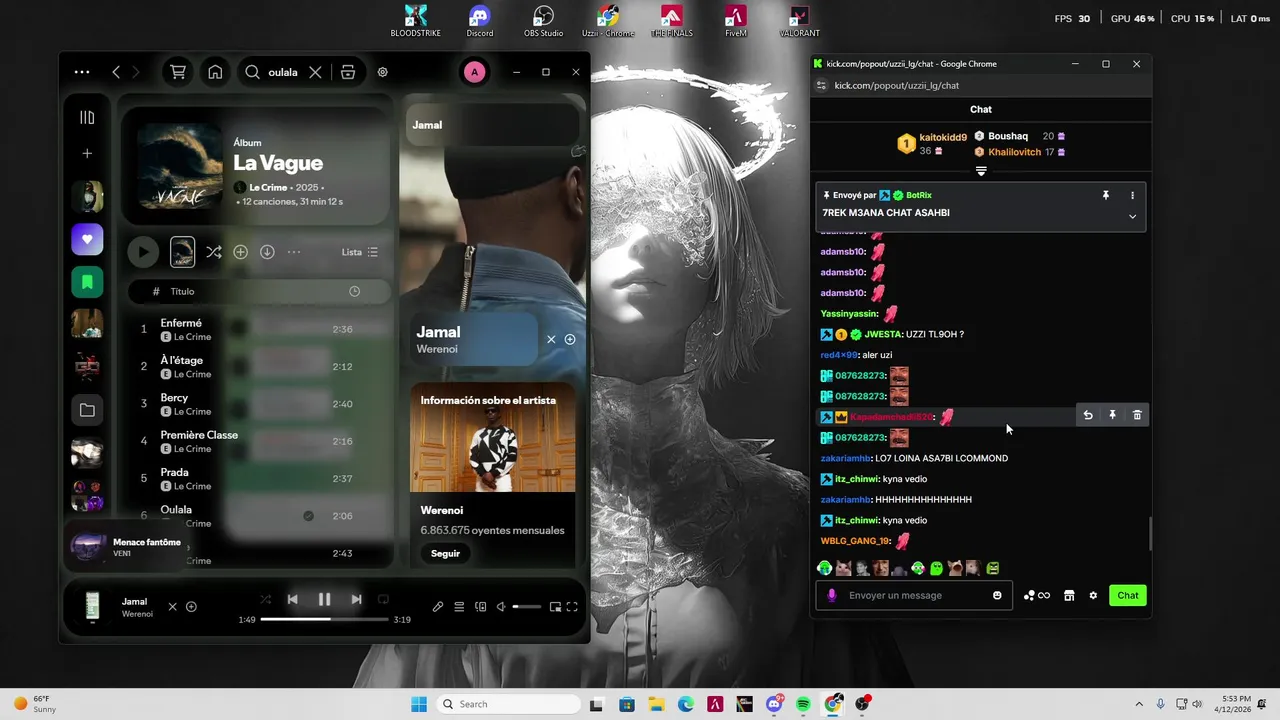
Task: Toggle repeat in the player bar
Action: pos(383,599)
